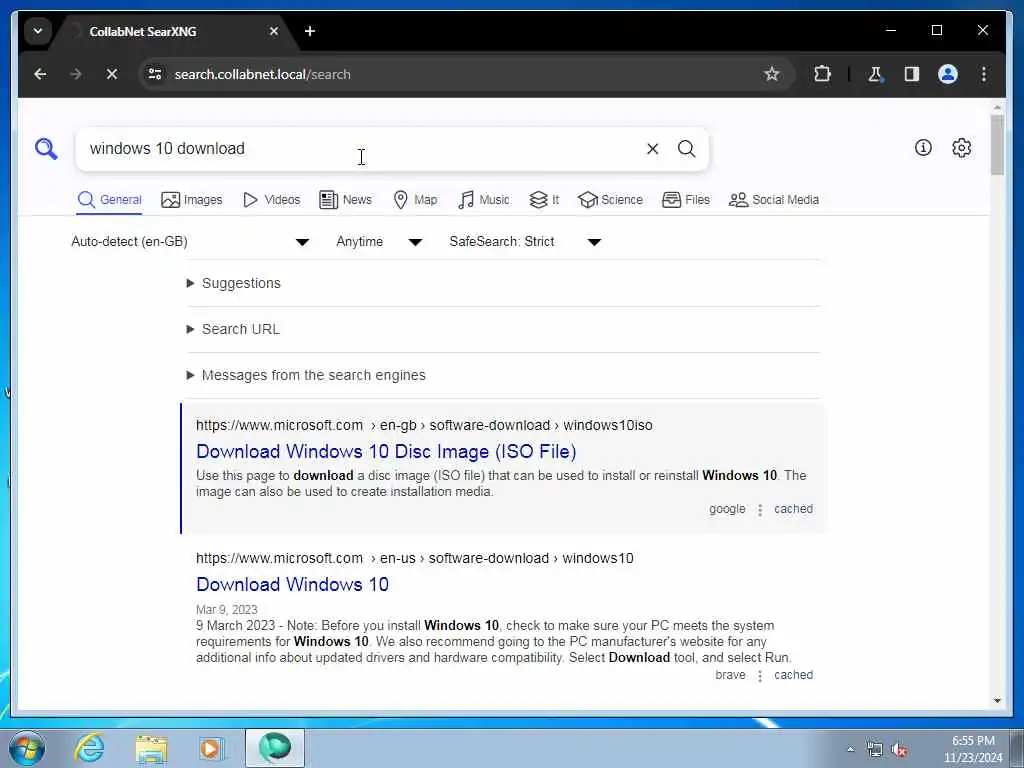This screenshot has height=768, width=1024.
Task: Toggle browser side panel icon
Action: pyautogui.click(x=912, y=74)
